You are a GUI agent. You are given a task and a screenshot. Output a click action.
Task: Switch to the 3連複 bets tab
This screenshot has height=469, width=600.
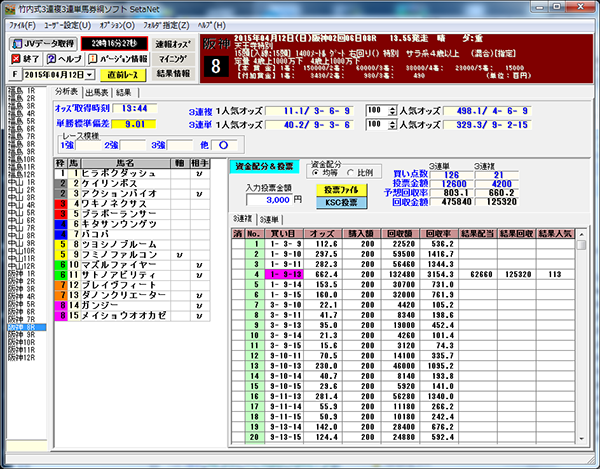pyautogui.click(x=243, y=219)
